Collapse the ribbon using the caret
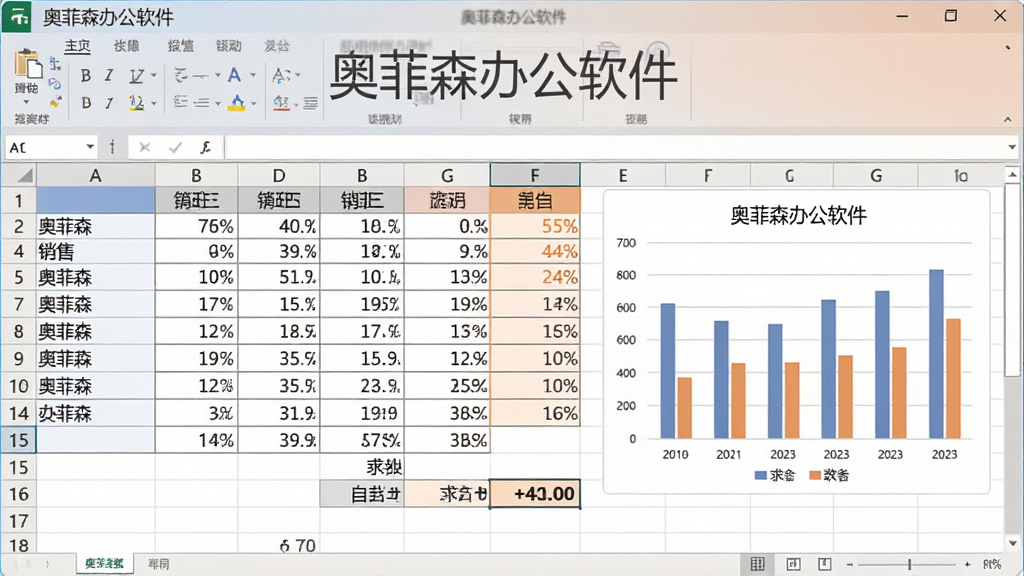This screenshot has height=576, width=1024. pos(1008,120)
